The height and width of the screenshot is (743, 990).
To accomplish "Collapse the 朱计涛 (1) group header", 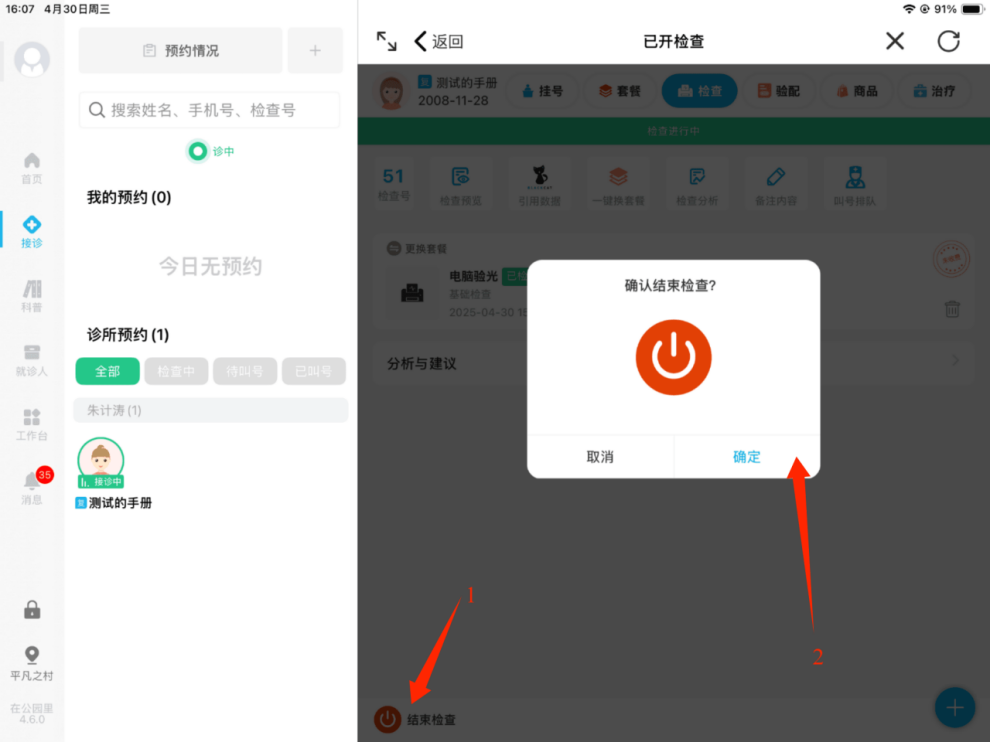I will pyautogui.click(x=211, y=410).
